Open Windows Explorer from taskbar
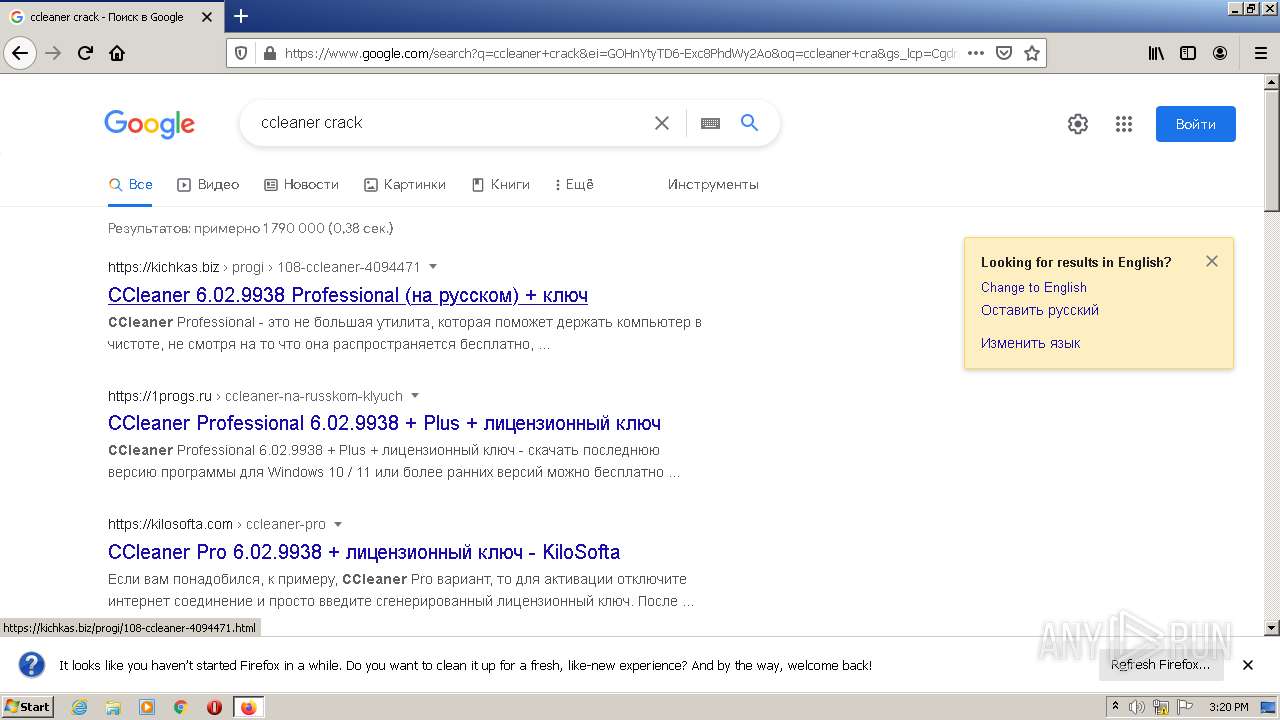This screenshot has height=720, width=1280. coord(113,707)
